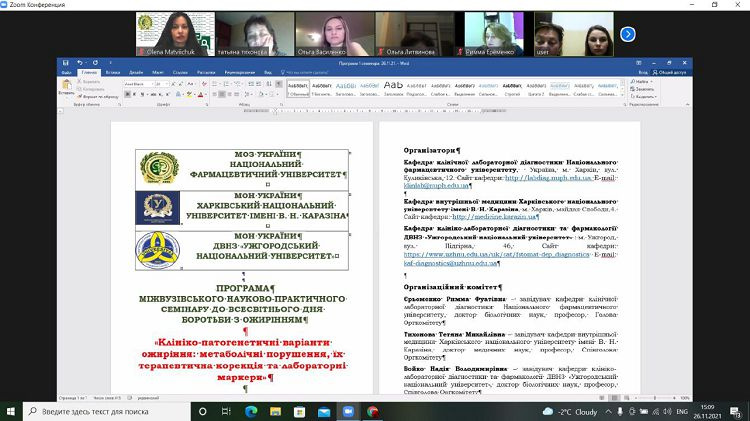Collapse the Word ribbon with the arrow
Screen dimensions: 750x421
687,104
